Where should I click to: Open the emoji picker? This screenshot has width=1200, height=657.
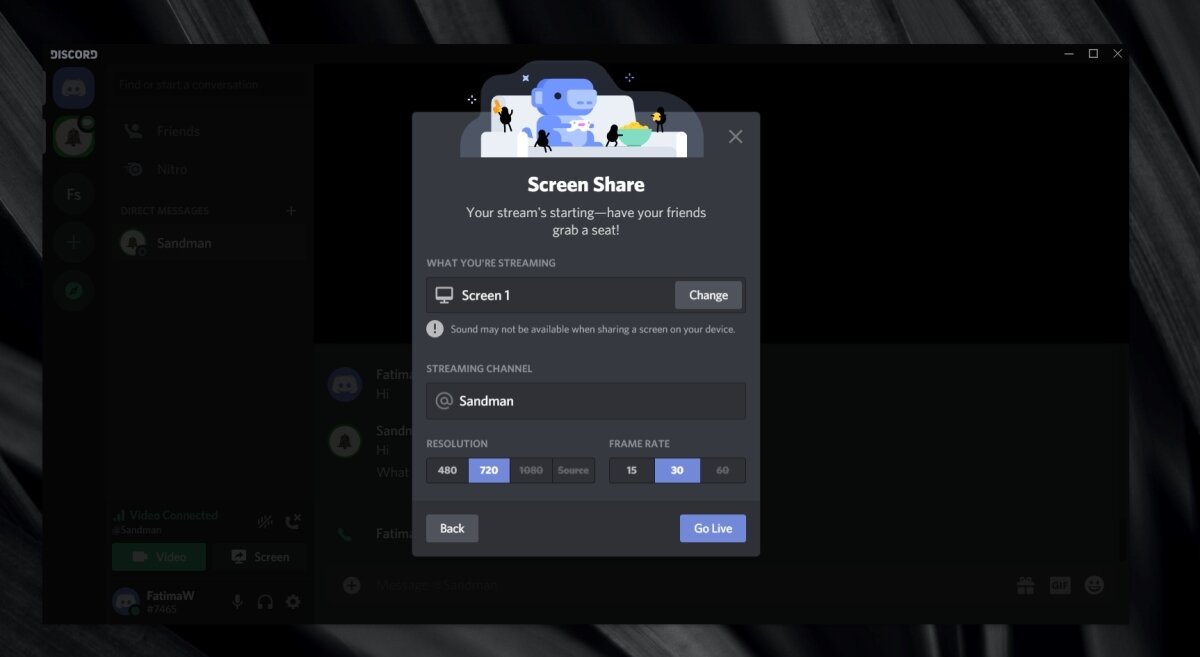click(1093, 585)
